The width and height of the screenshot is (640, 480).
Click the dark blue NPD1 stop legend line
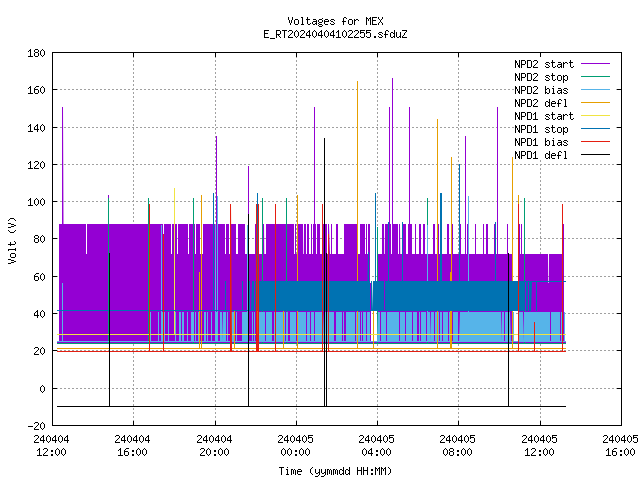click(x=596, y=129)
